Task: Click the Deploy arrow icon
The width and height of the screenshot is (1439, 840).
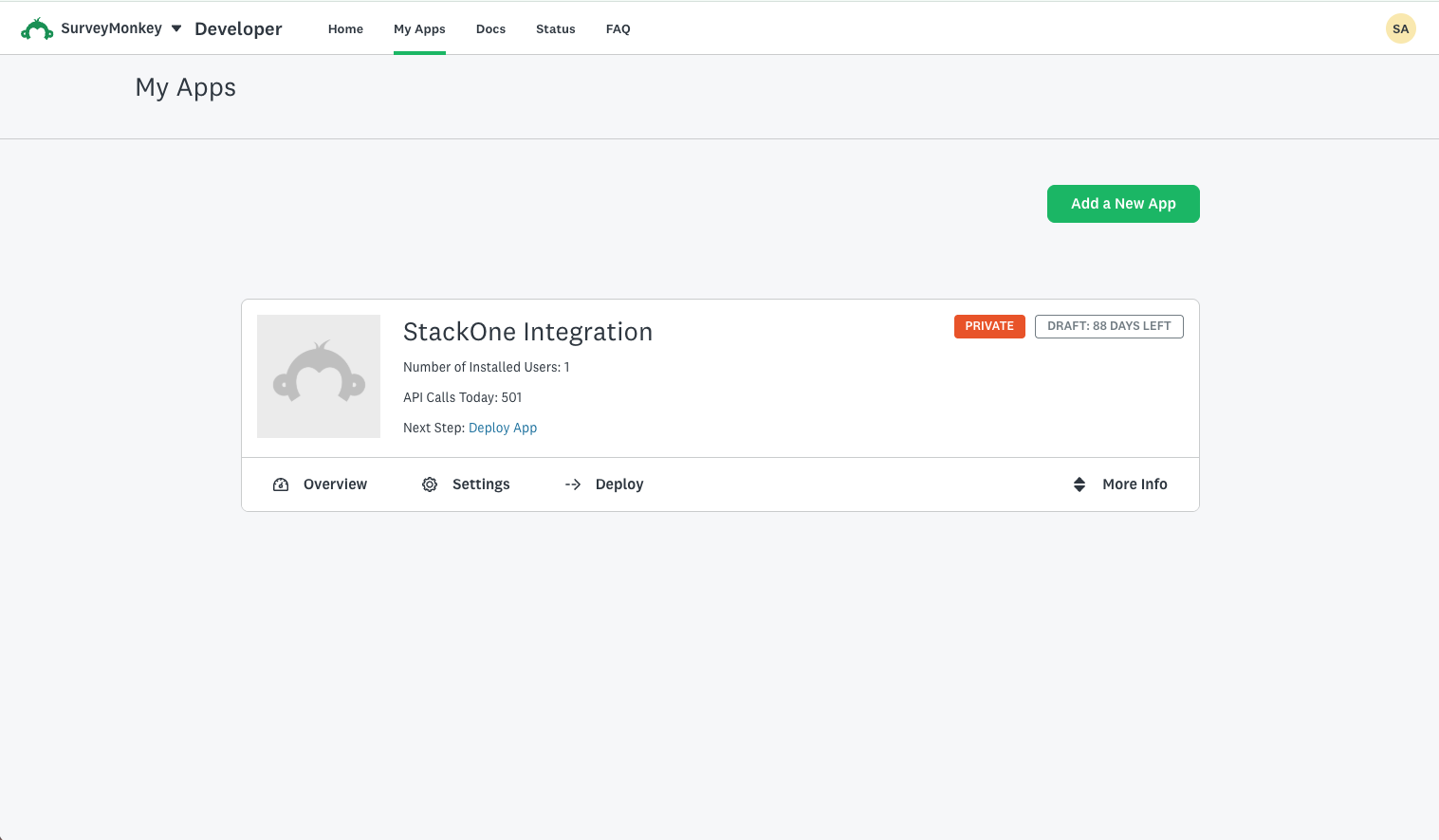Action: [573, 484]
